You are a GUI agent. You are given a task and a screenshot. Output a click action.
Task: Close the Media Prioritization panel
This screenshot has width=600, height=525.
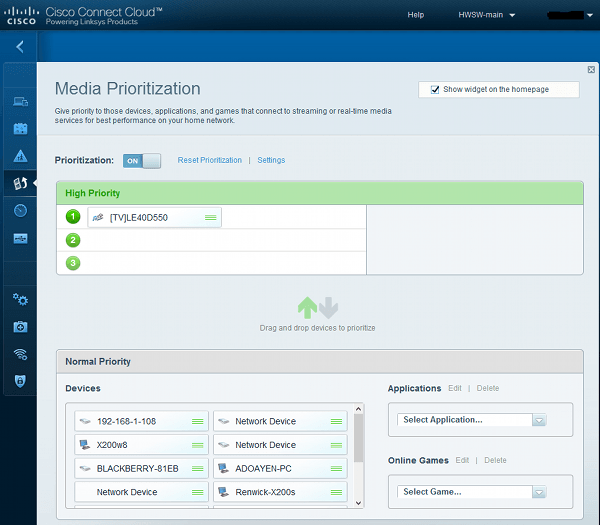point(591,69)
